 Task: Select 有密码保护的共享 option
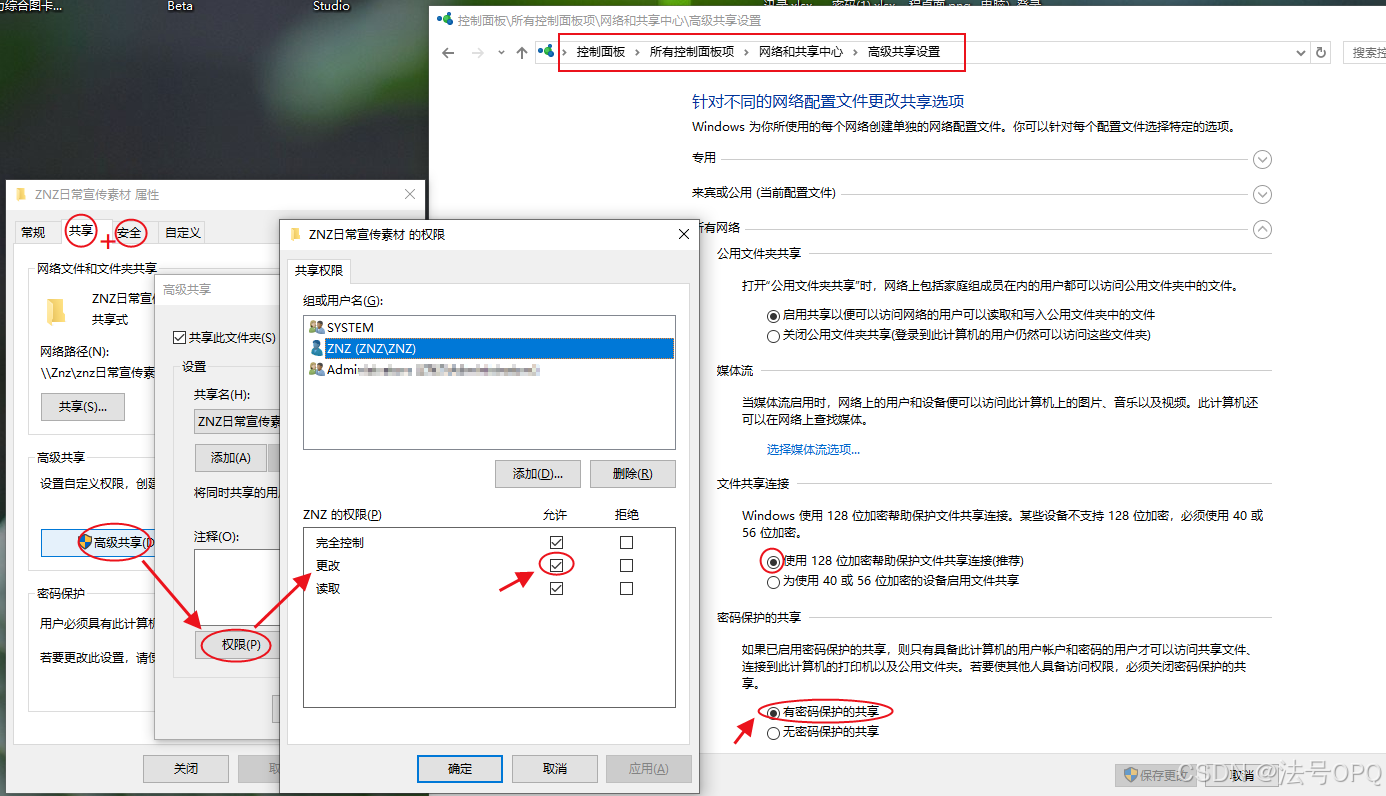coord(773,712)
